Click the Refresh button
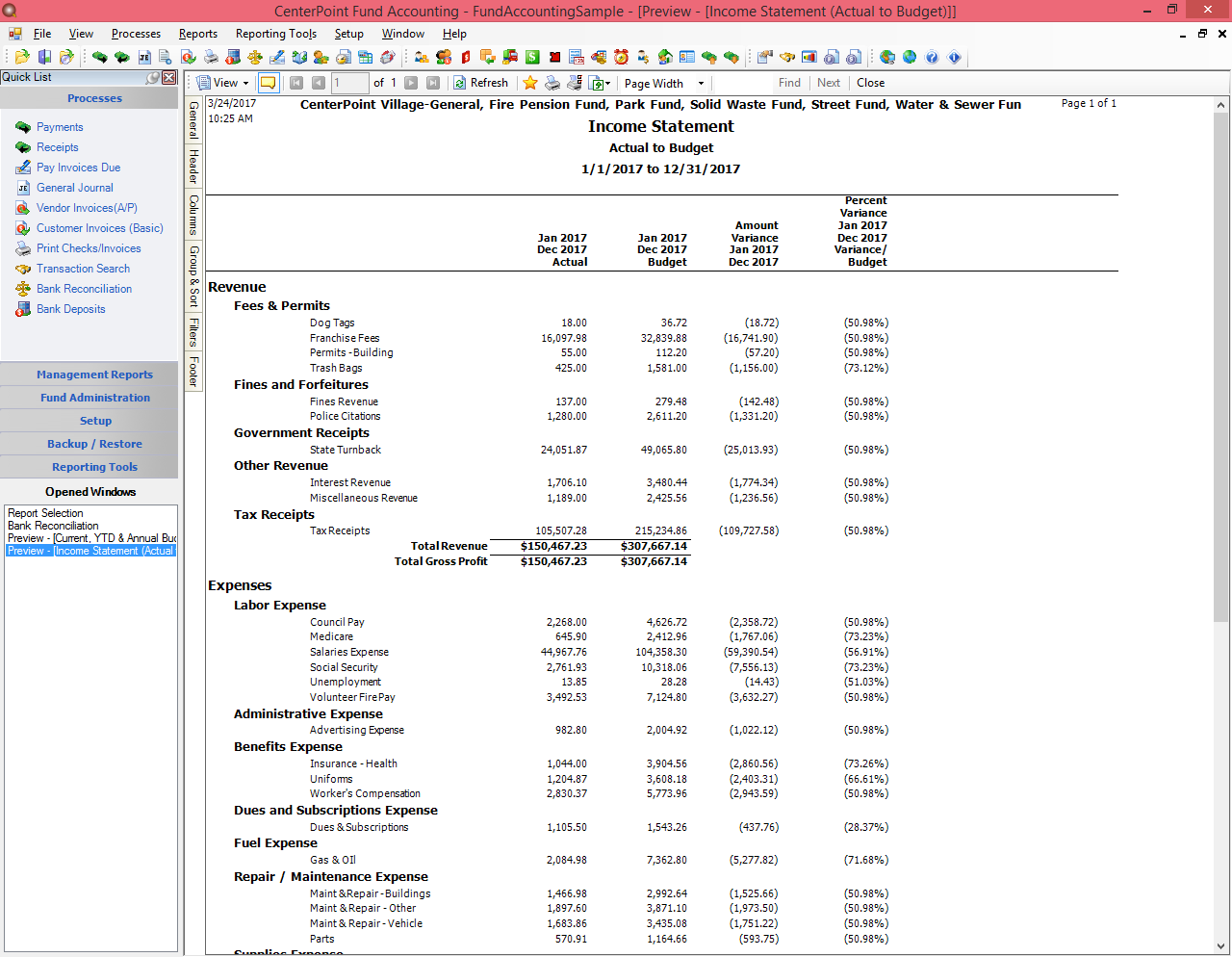1232x957 pixels. coord(480,83)
